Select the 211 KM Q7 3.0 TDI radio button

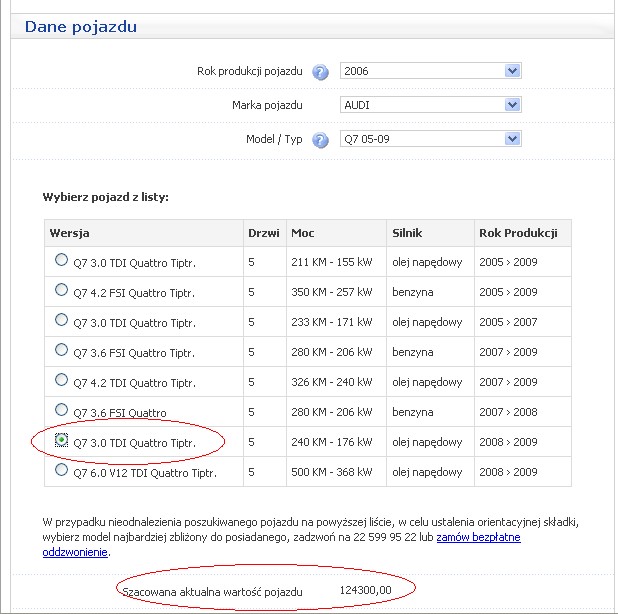coord(61,260)
